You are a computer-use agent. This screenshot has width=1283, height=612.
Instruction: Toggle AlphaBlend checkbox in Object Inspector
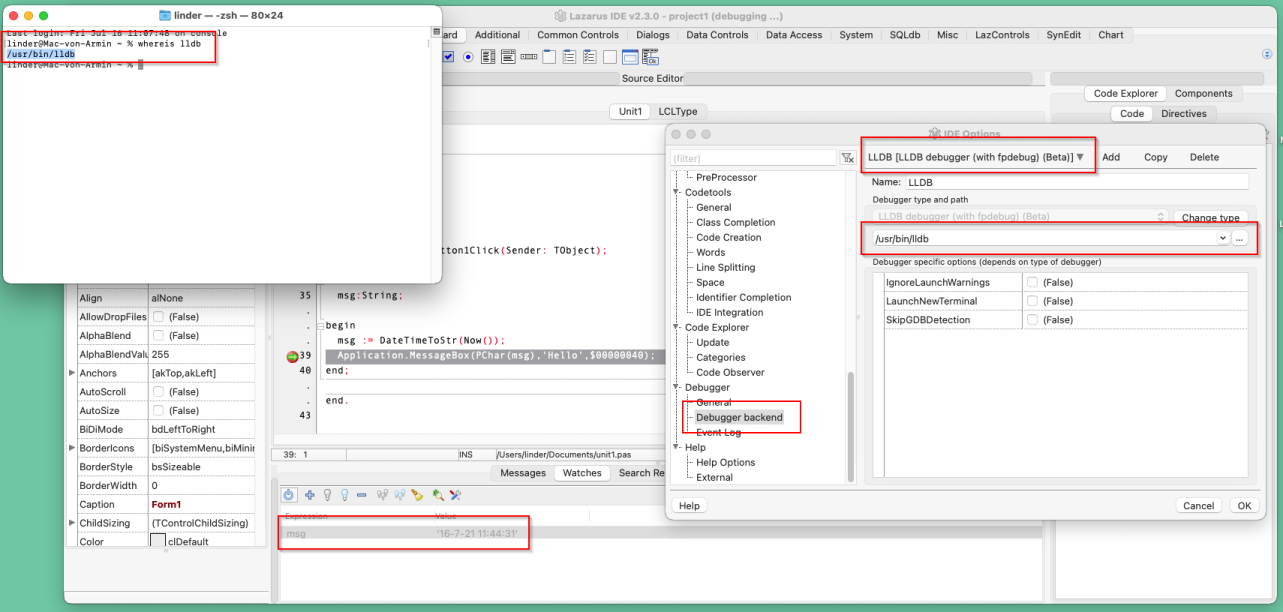click(157, 335)
